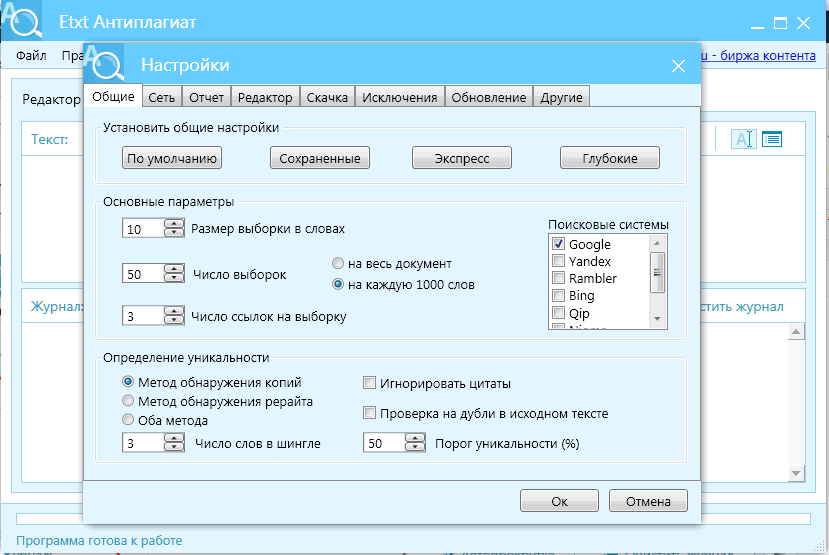829x555 pixels.
Task: Select на каждую 1000 слов radio option
Action: click(338, 284)
